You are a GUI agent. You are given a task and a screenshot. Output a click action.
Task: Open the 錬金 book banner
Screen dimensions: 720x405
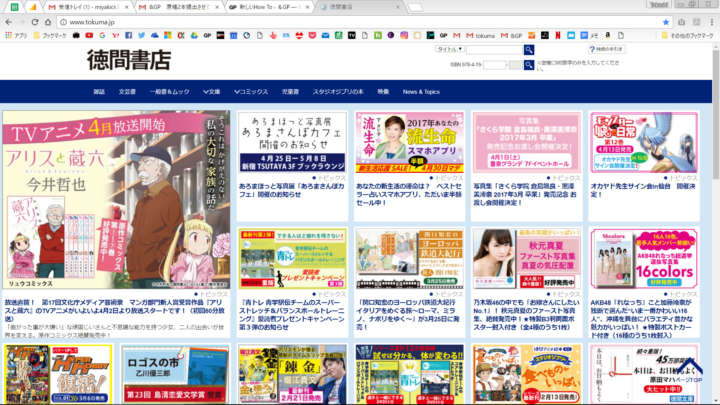click(292, 374)
